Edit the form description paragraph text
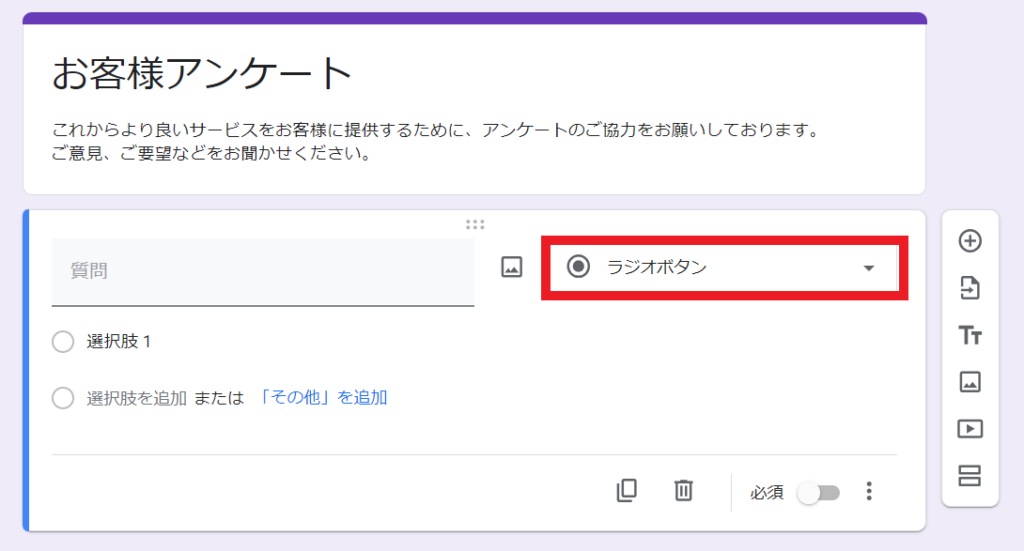The width and height of the screenshot is (1024, 551). pyautogui.click(x=436, y=142)
